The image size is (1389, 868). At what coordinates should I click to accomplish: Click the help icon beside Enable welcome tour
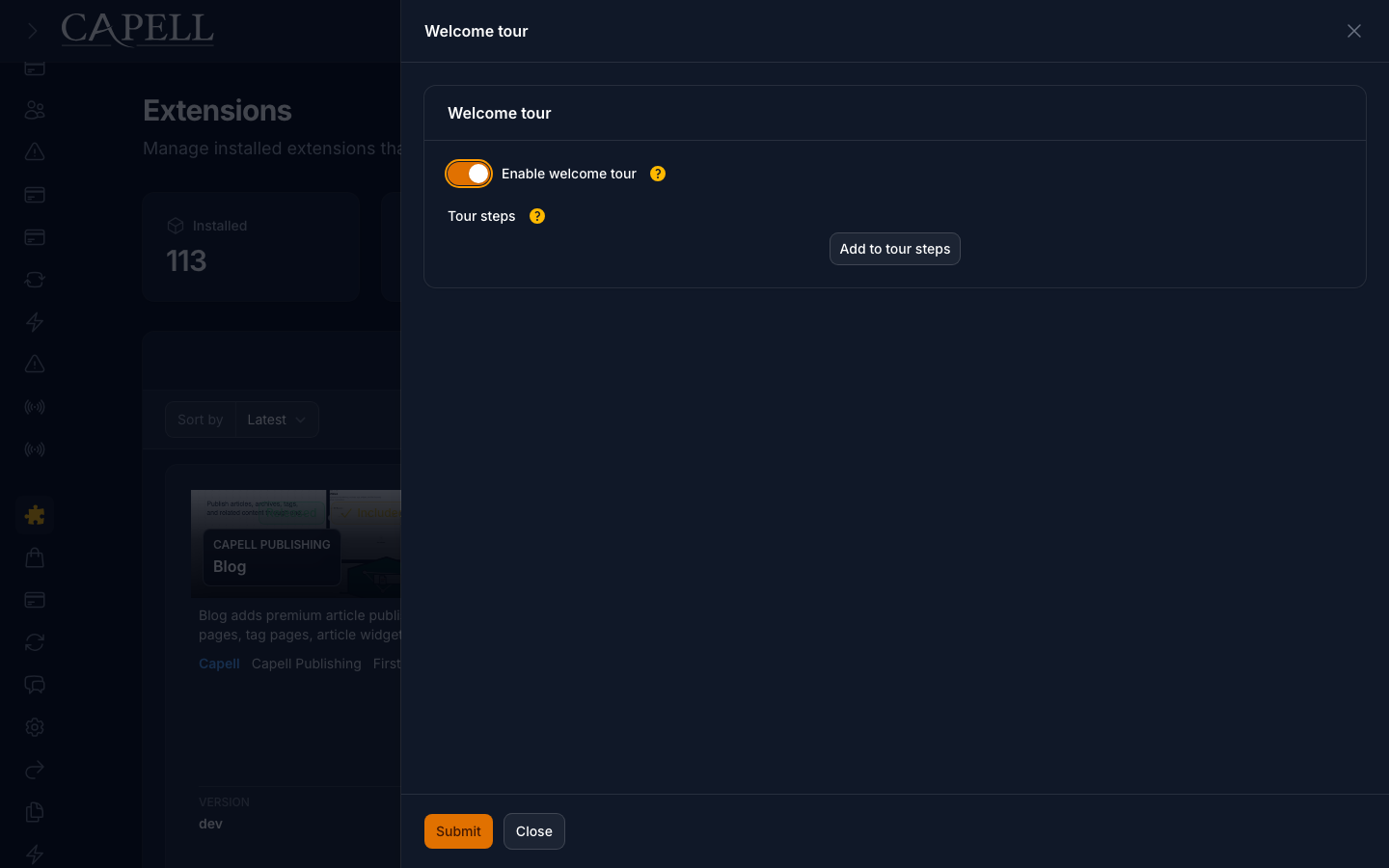(x=658, y=174)
